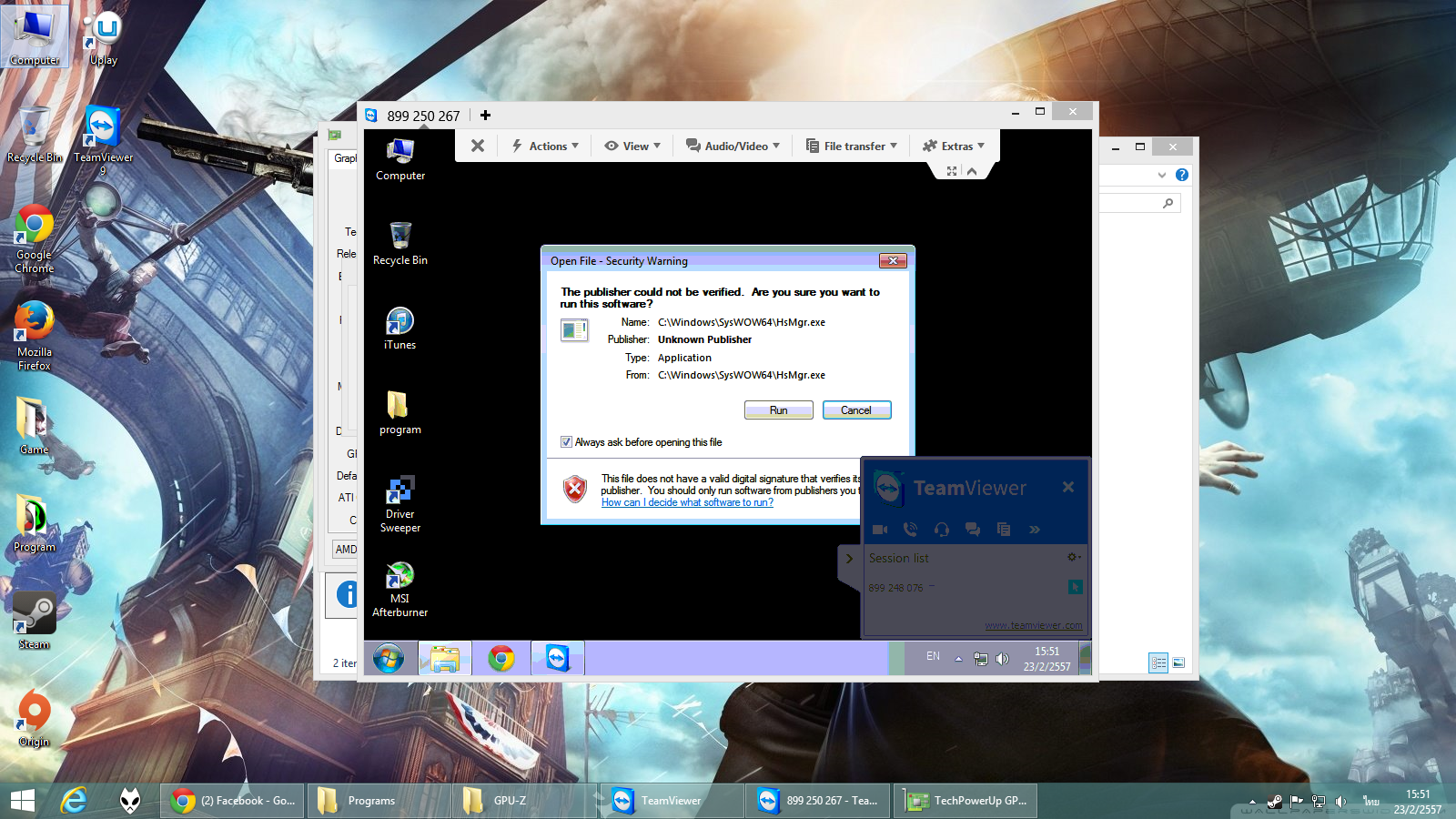Open Session list settings gear dropdown
Screen dimensions: 1456x819
click(1074, 557)
